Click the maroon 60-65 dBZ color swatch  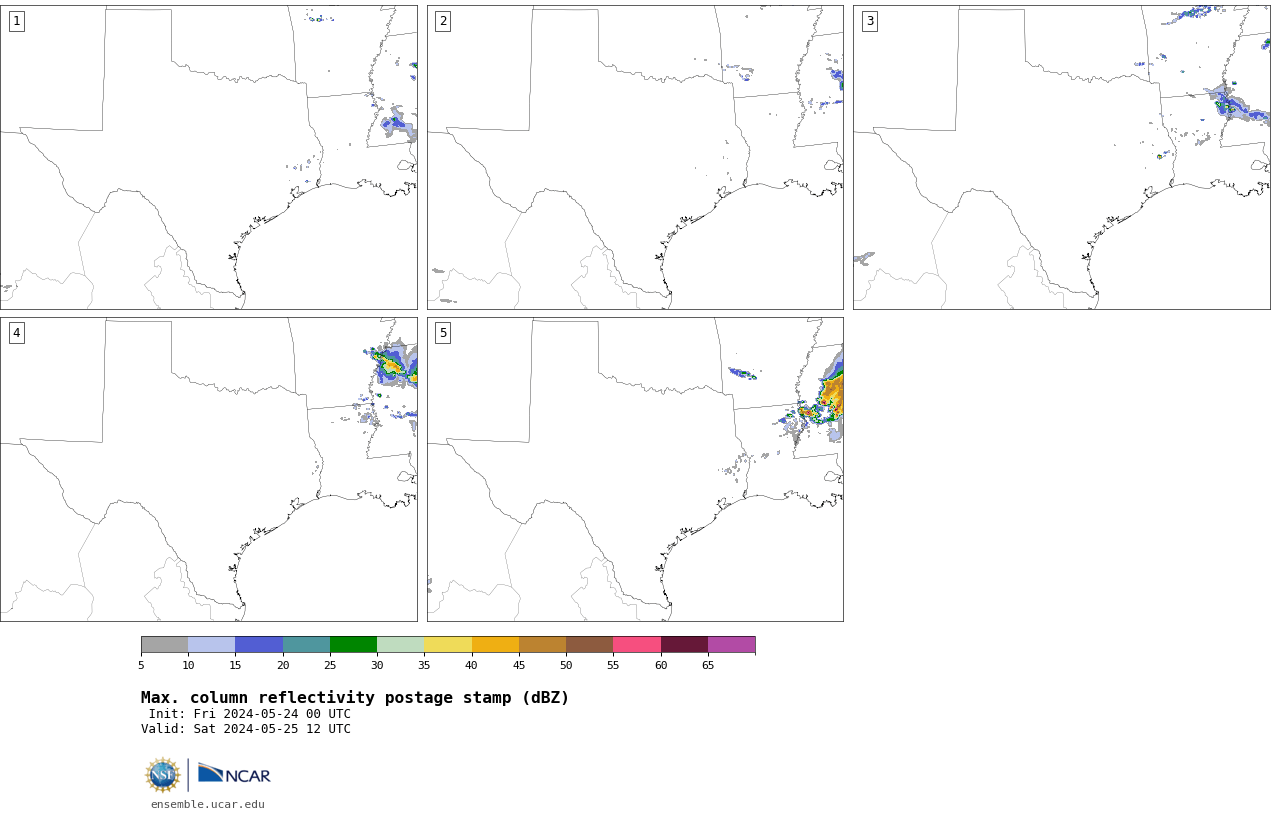pos(684,644)
